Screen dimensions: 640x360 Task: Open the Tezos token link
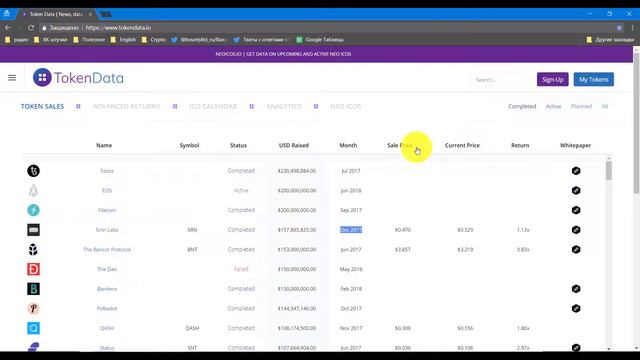click(107, 171)
